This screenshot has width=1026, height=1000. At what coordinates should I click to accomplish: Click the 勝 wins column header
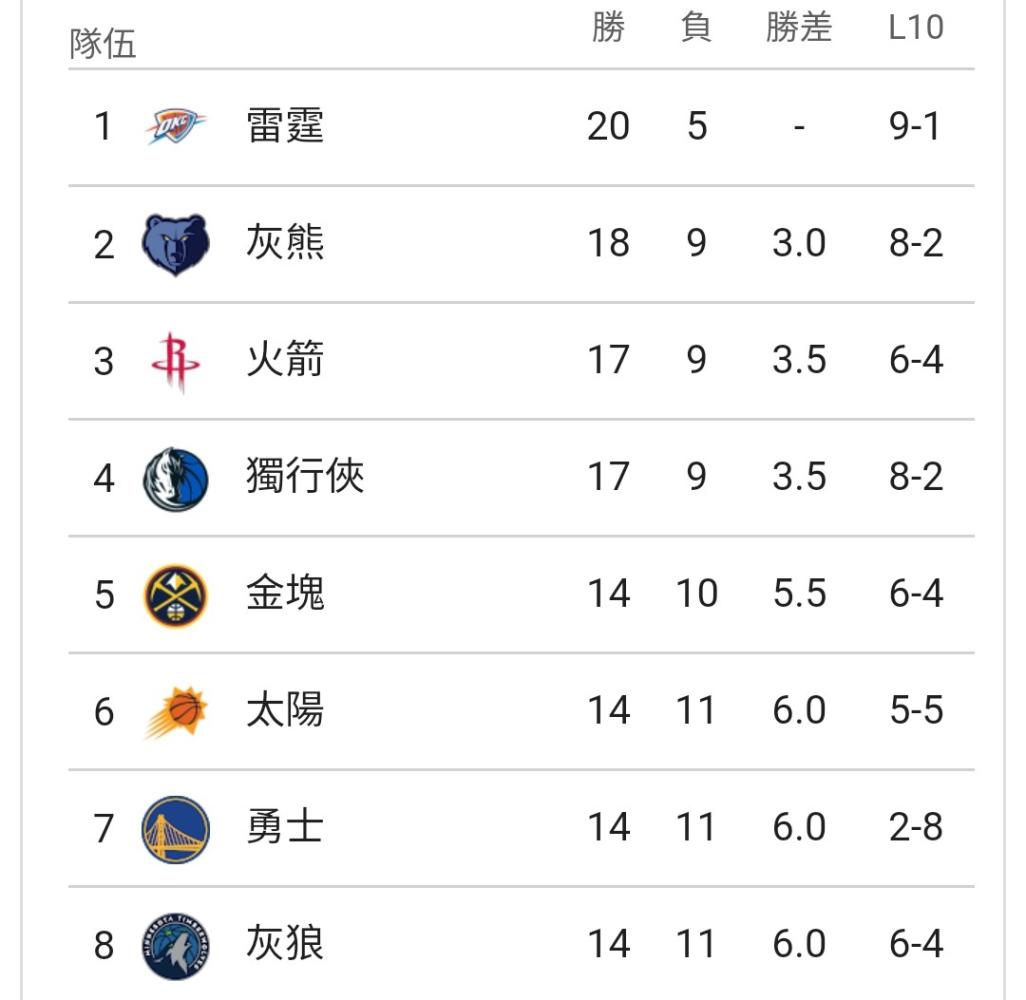609,27
